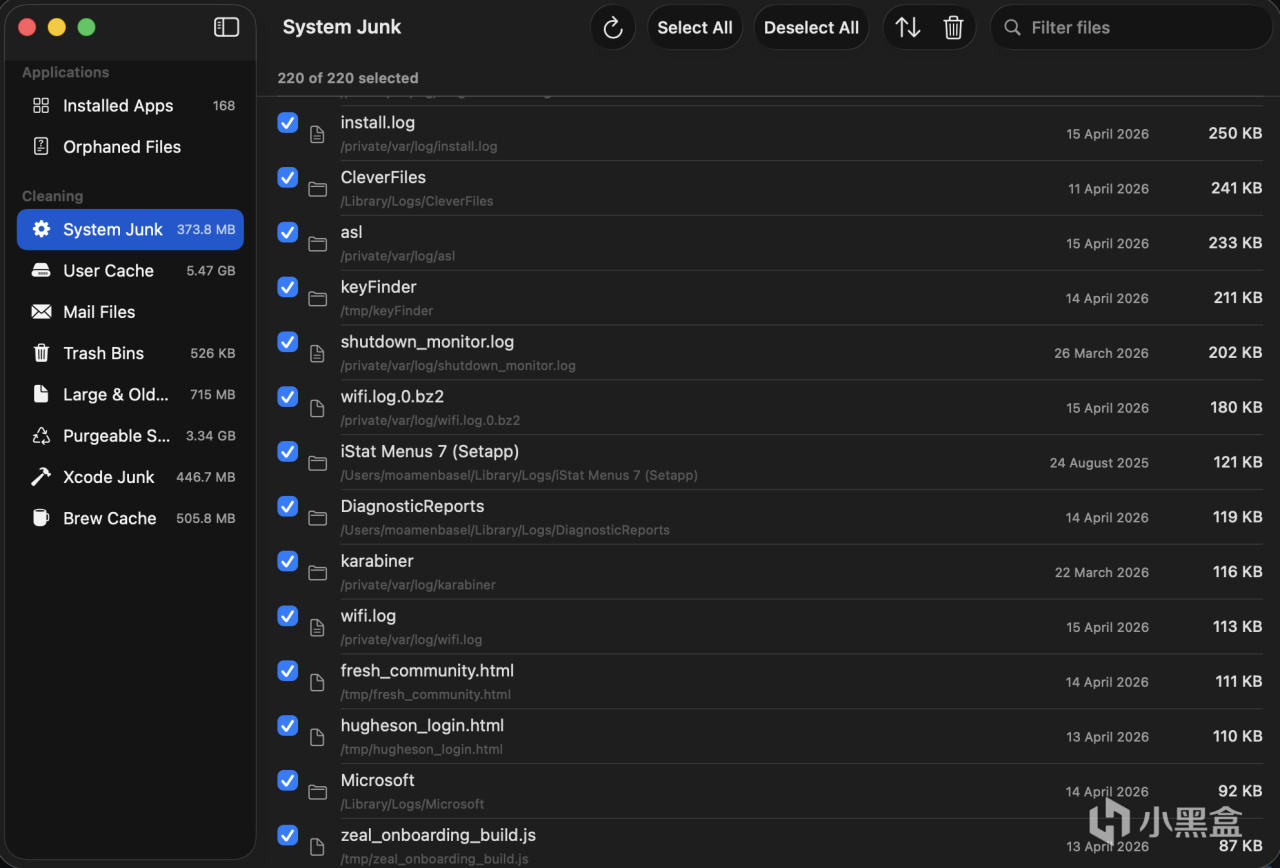
Task: Click the Purgeable Space recycle icon
Action: 41,436
